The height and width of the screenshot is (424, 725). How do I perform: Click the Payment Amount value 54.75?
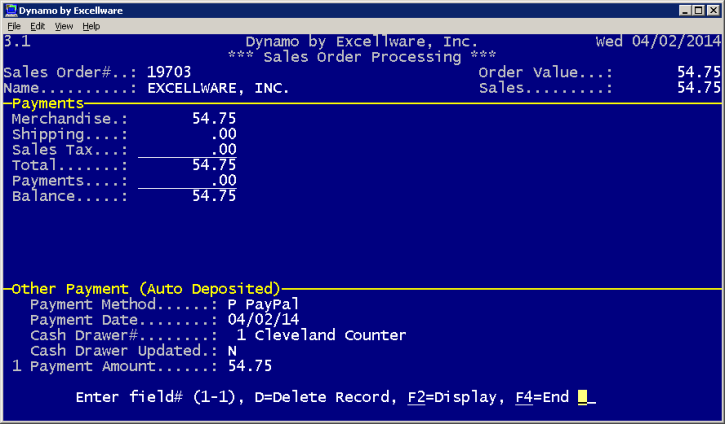[250, 366]
